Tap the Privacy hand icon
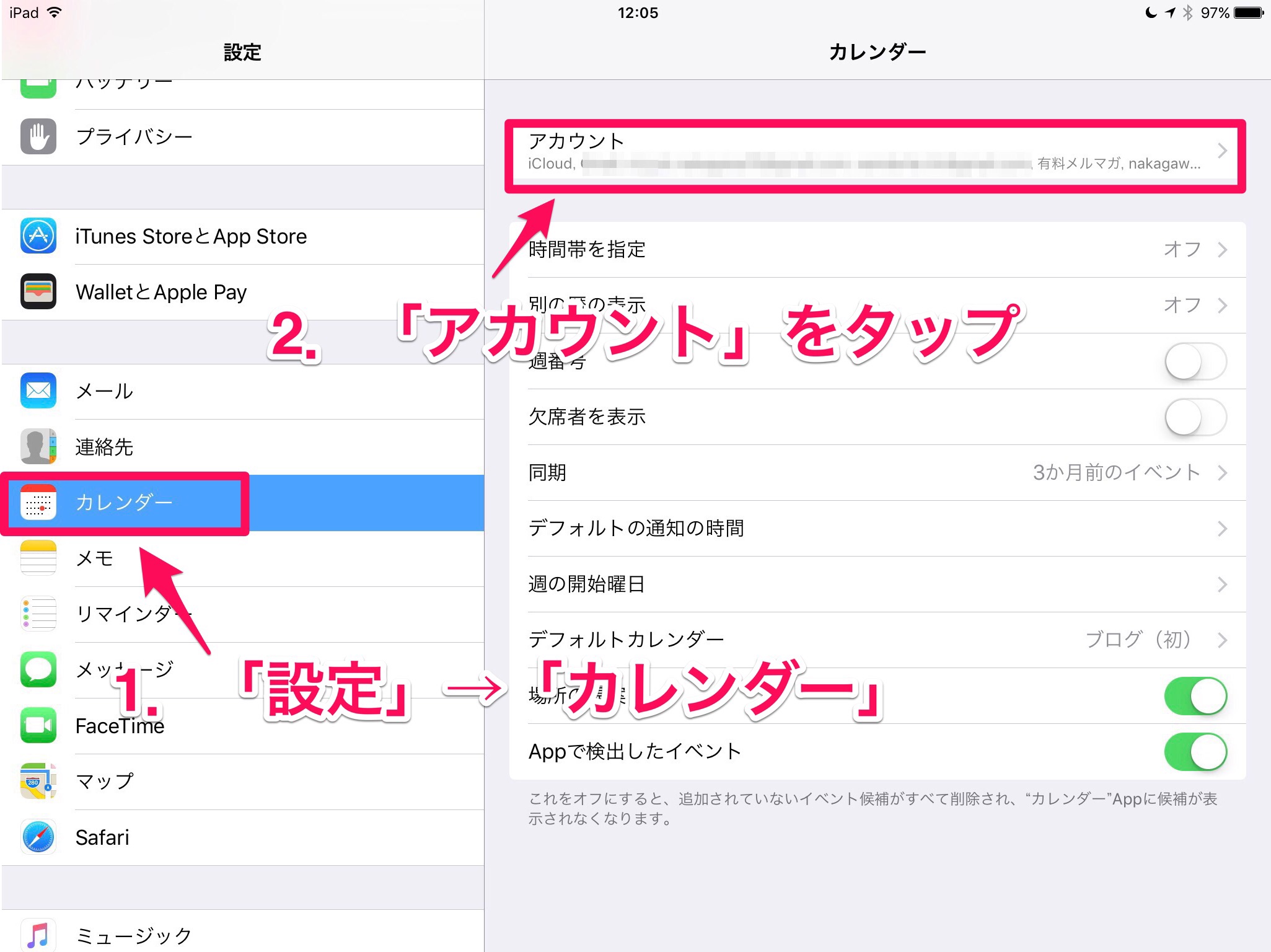The width and height of the screenshot is (1271, 952). 38,136
